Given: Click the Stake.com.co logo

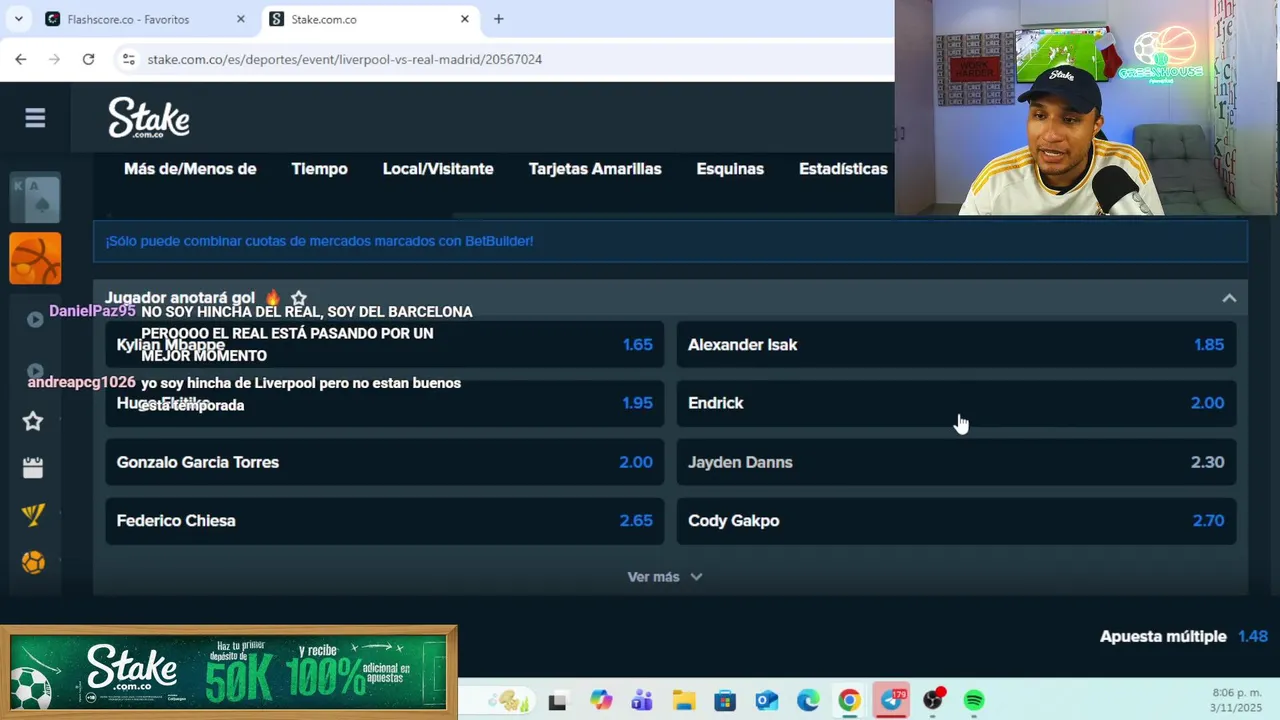Looking at the screenshot, I should (x=149, y=118).
